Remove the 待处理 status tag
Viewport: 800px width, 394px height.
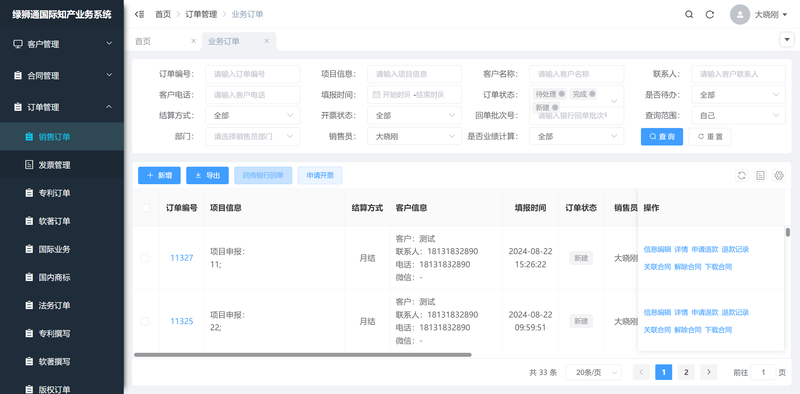click(561, 94)
